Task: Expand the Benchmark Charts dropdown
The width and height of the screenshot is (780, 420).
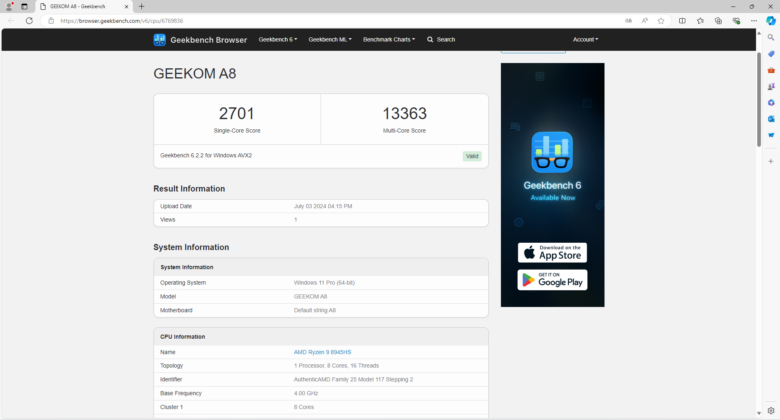Action: tap(389, 39)
